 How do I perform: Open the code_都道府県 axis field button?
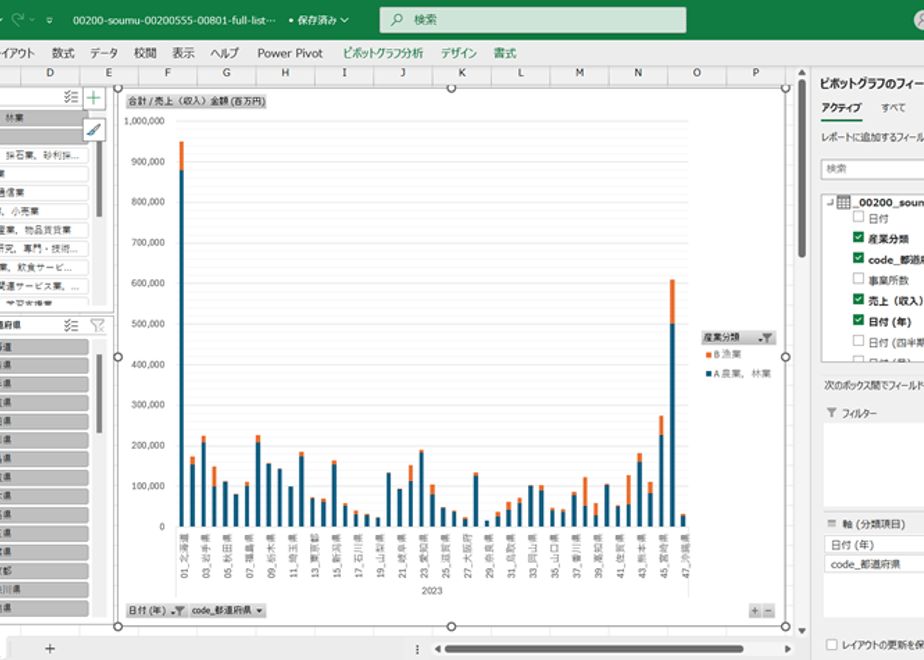pyautogui.click(x=227, y=610)
